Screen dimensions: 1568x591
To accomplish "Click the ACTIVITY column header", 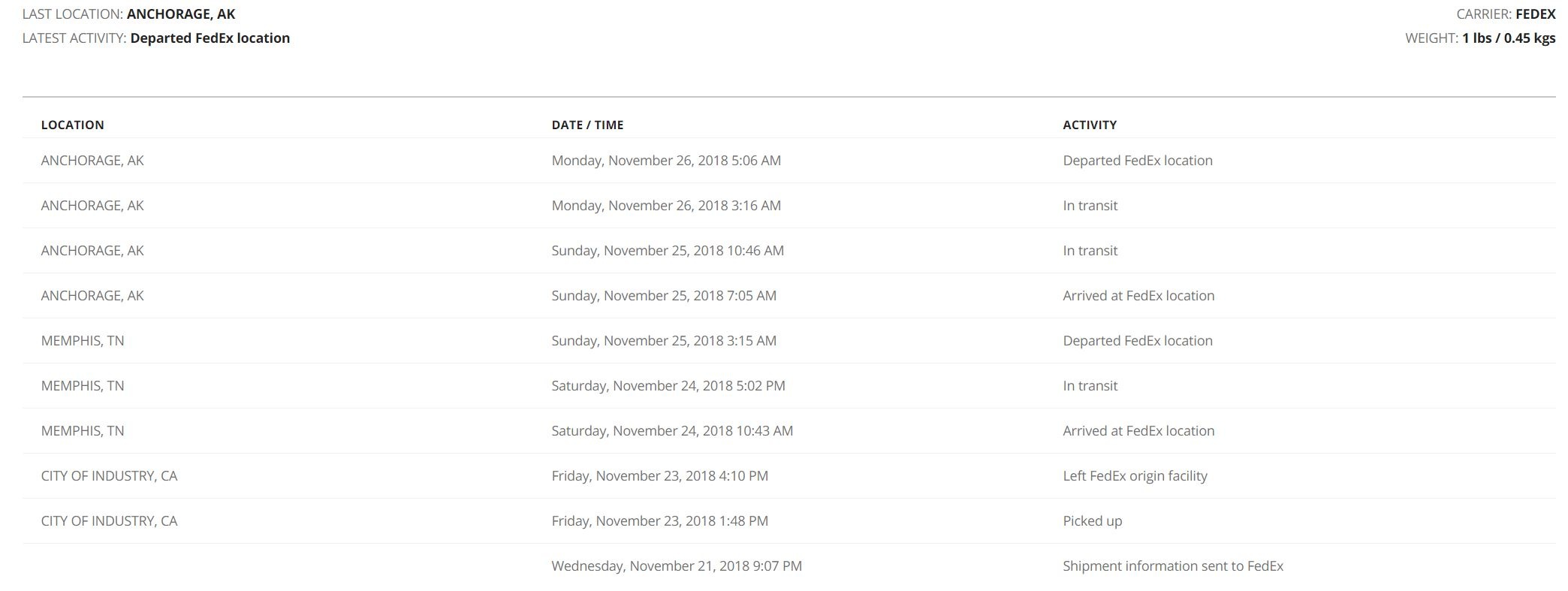I will click(1090, 125).
